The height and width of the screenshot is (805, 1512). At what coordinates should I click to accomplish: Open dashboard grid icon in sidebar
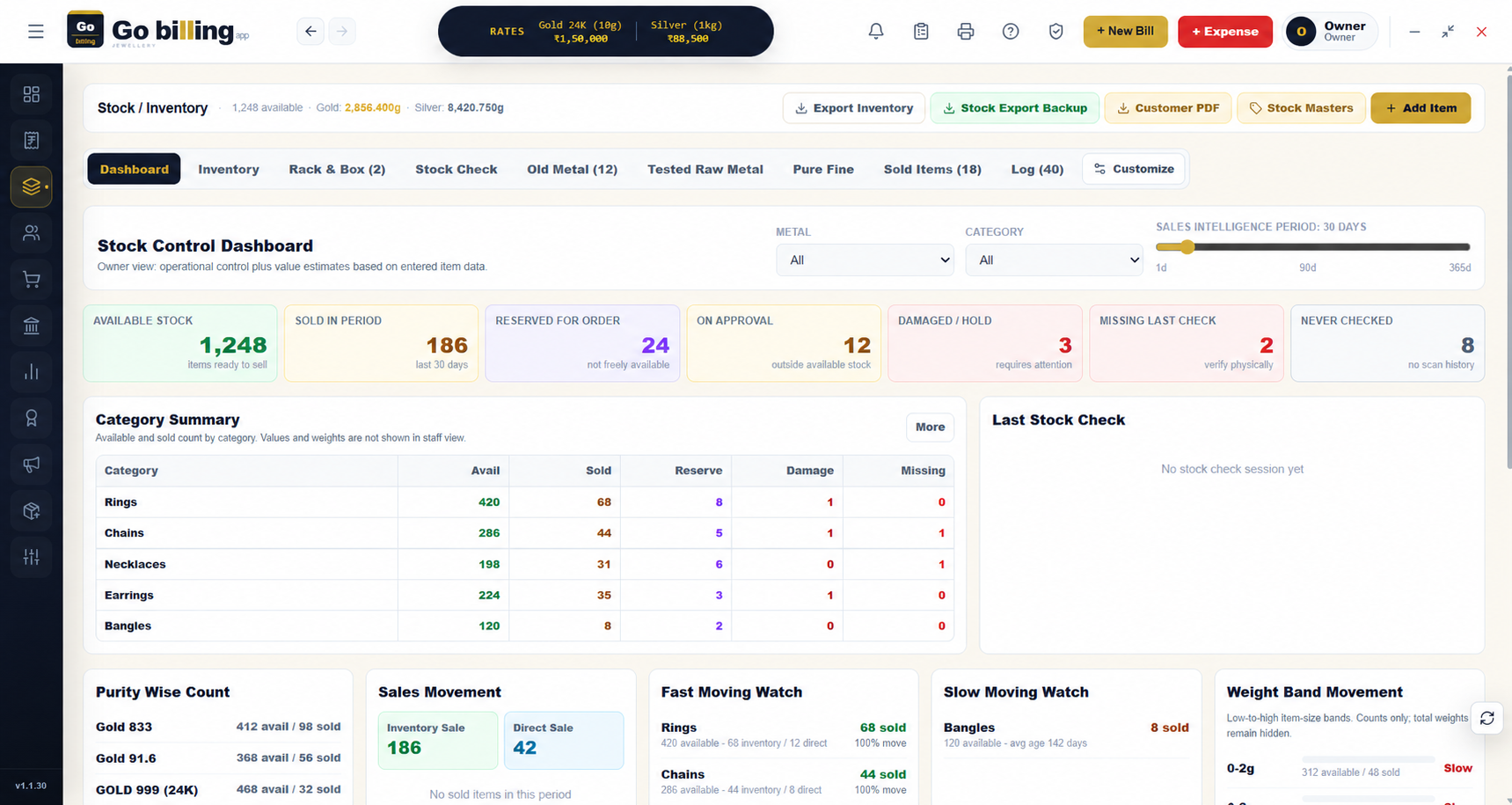[x=32, y=94]
